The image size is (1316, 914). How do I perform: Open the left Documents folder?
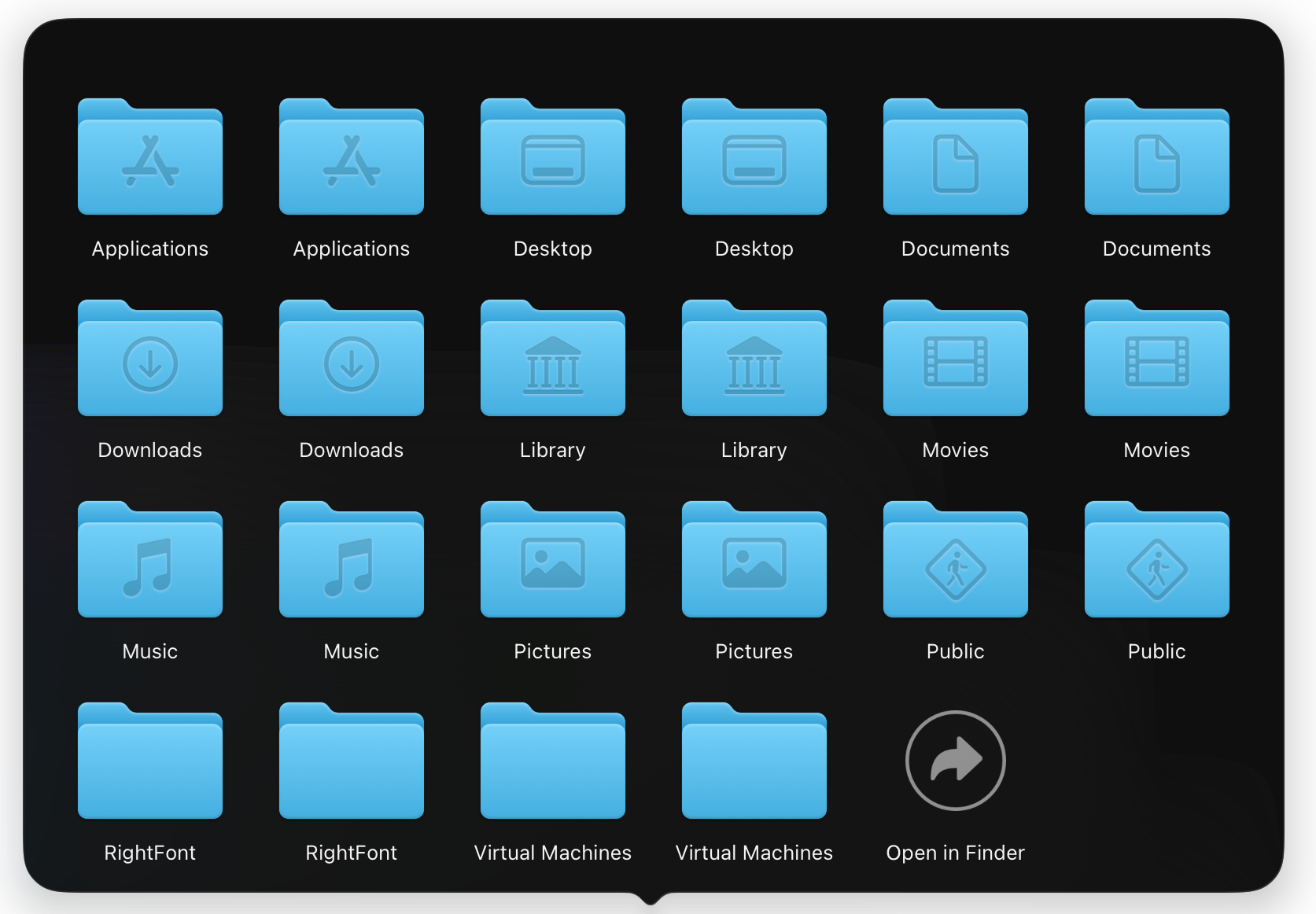click(956, 157)
